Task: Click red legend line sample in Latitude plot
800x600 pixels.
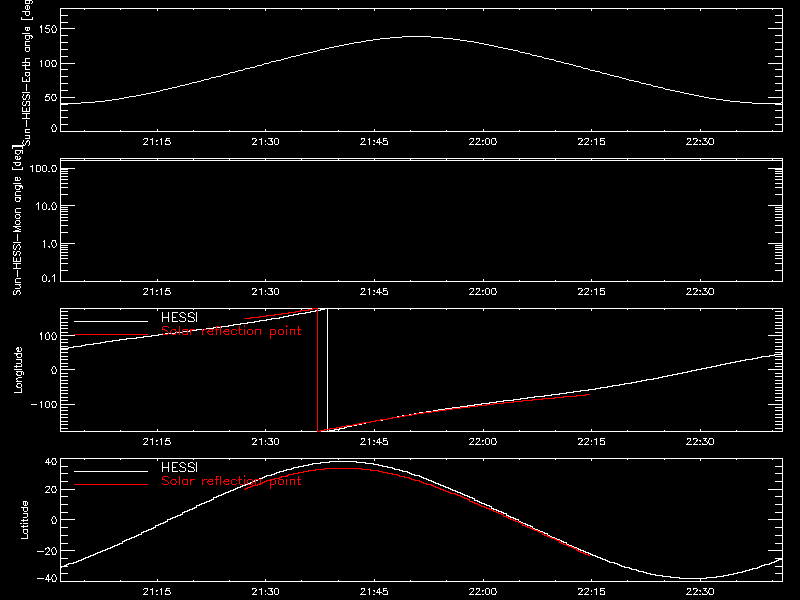Action: tap(111, 485)
